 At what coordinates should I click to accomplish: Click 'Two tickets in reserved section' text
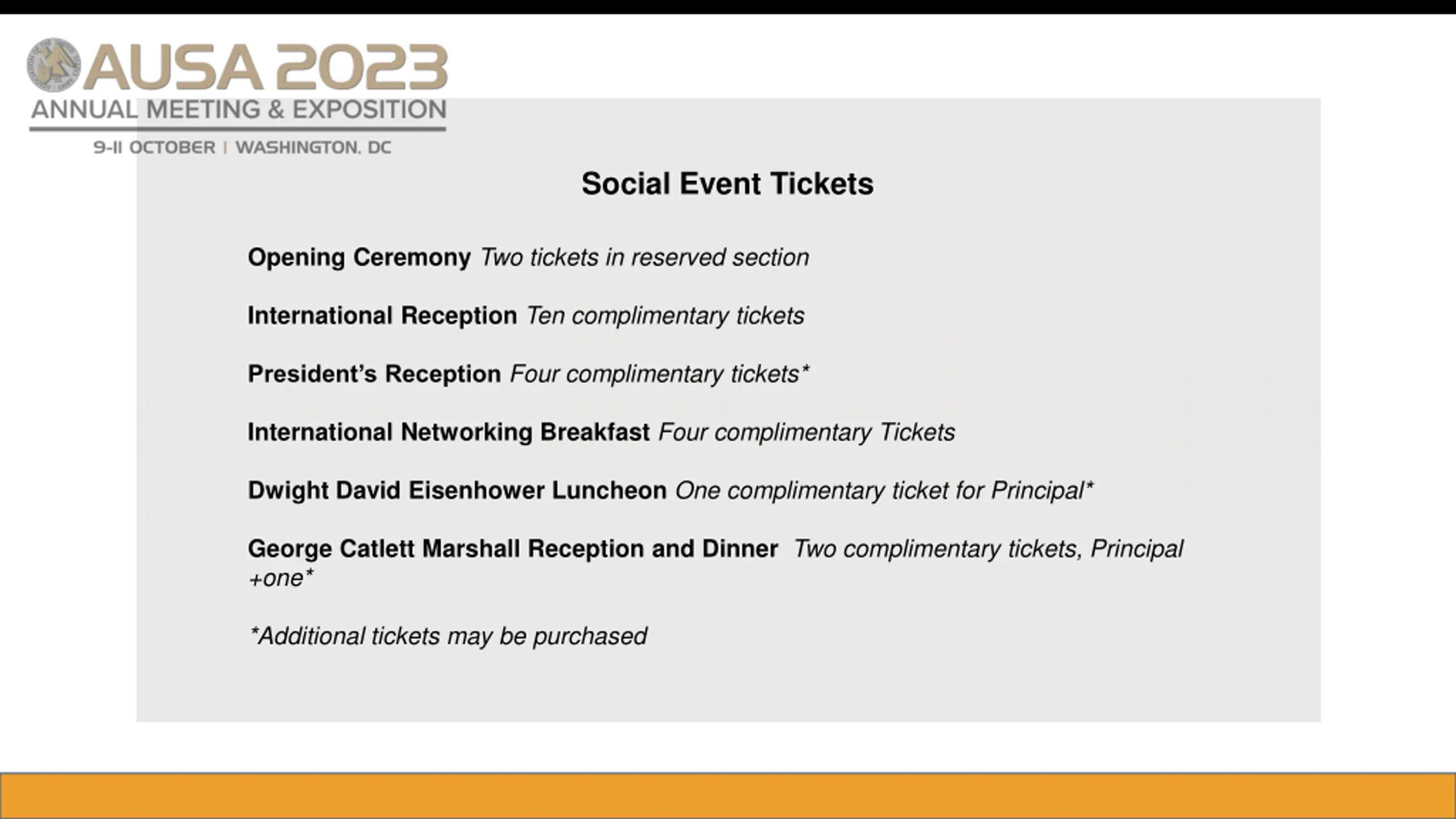644,258
